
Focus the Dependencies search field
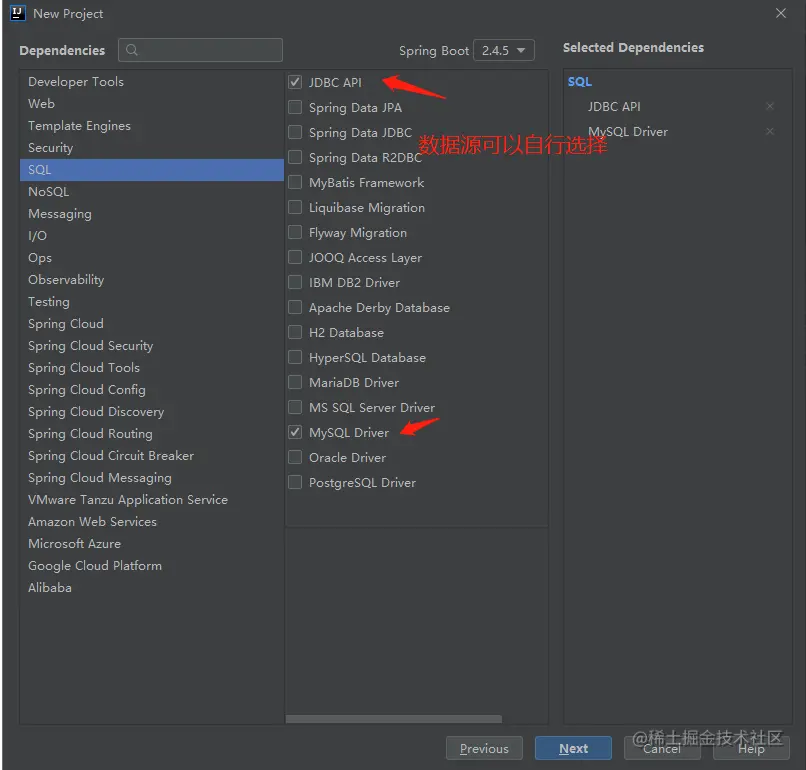pyautogui.click(x=200, y=50)
